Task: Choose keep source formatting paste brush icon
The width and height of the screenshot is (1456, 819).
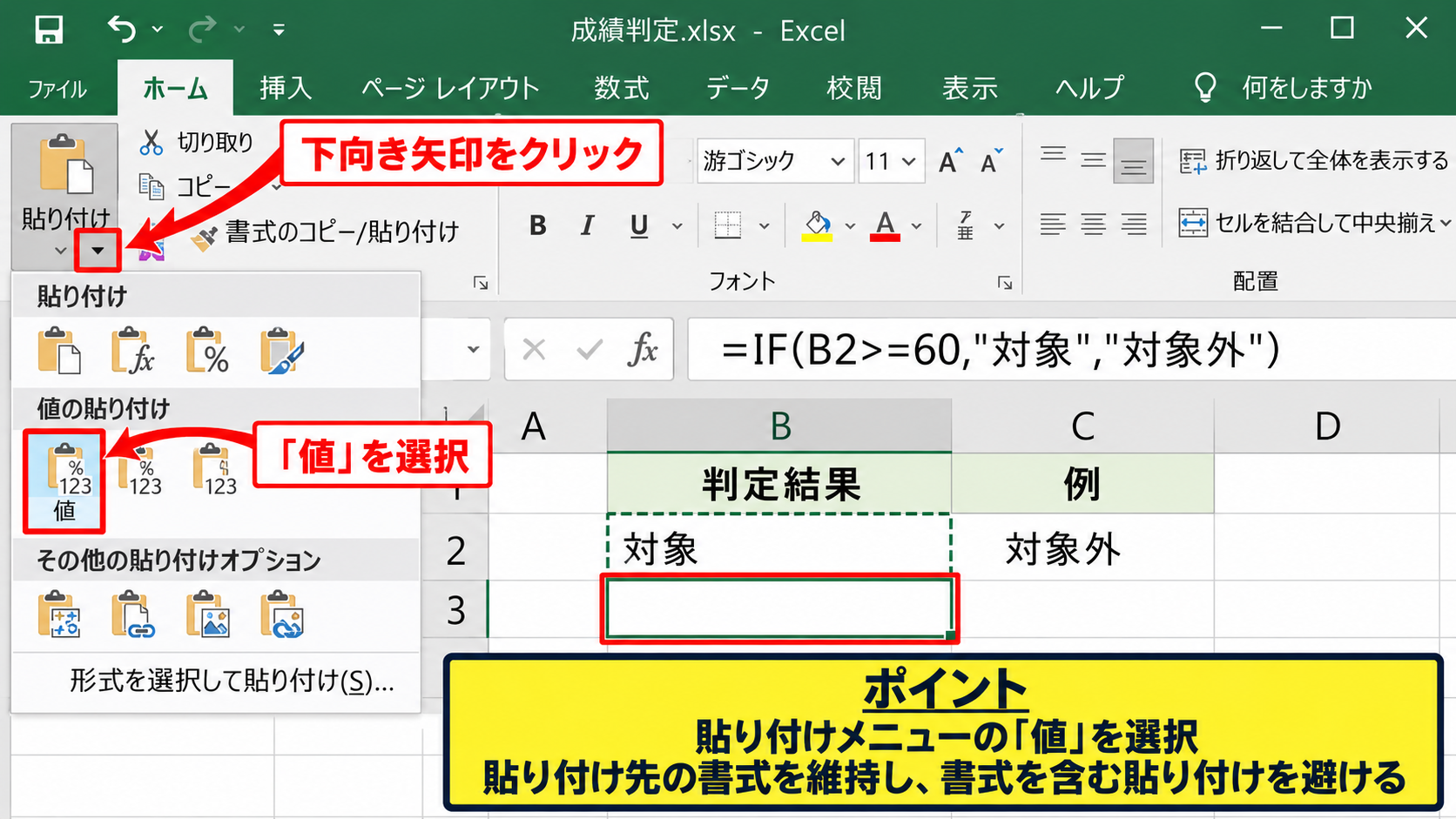Action: tap(281, 351)
